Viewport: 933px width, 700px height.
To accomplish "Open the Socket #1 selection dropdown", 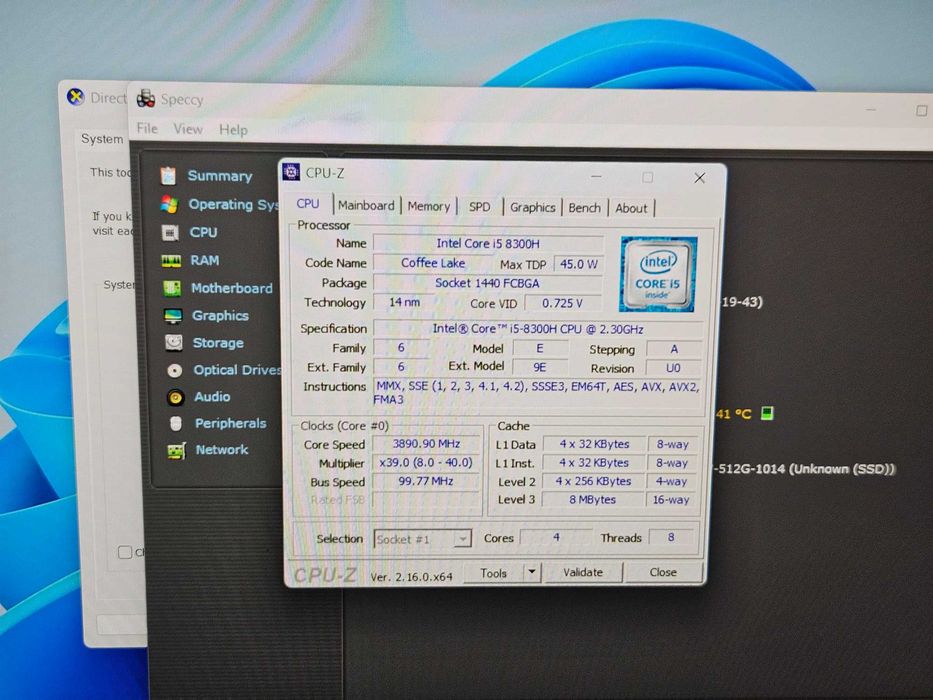I will click(422, 539).
